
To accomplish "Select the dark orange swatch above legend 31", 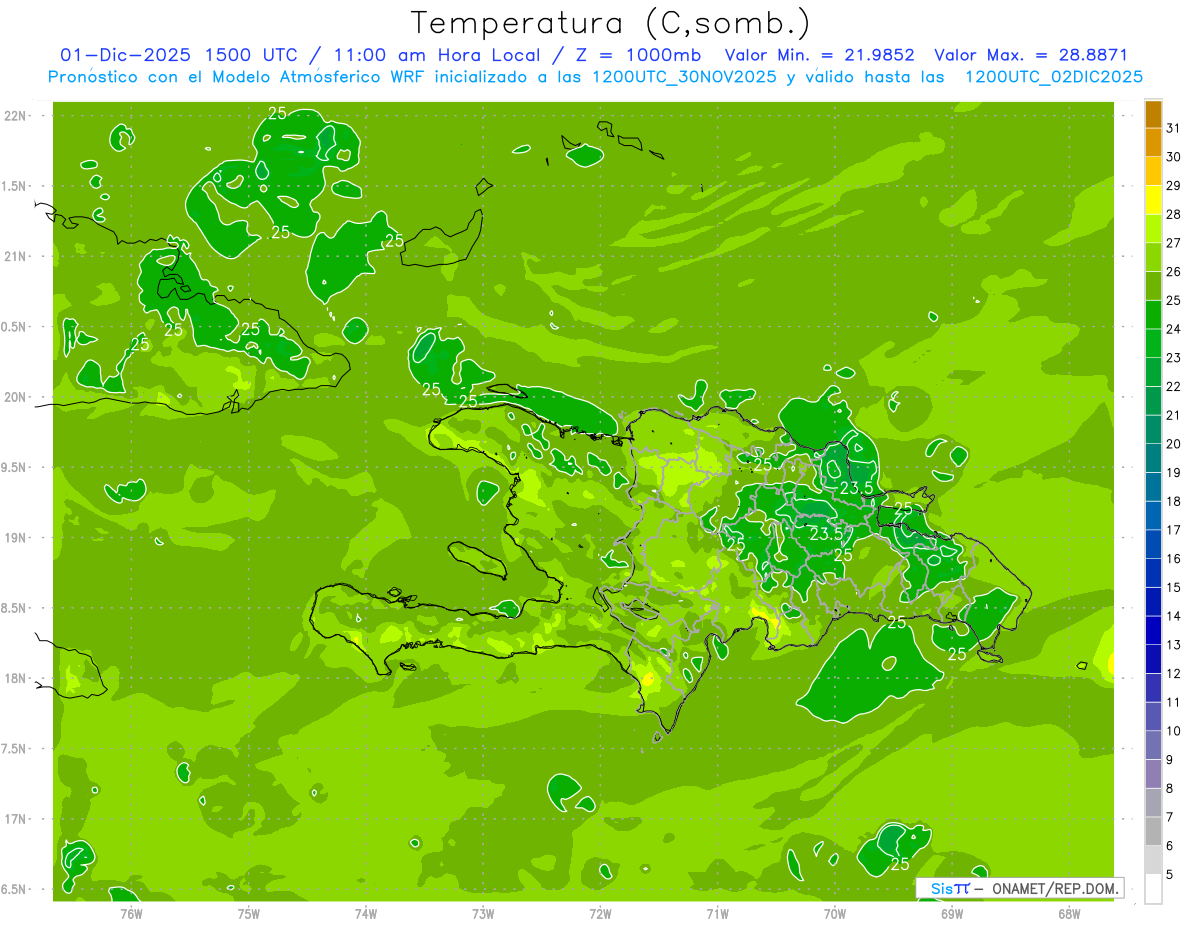I will [x=1153, y=115].
